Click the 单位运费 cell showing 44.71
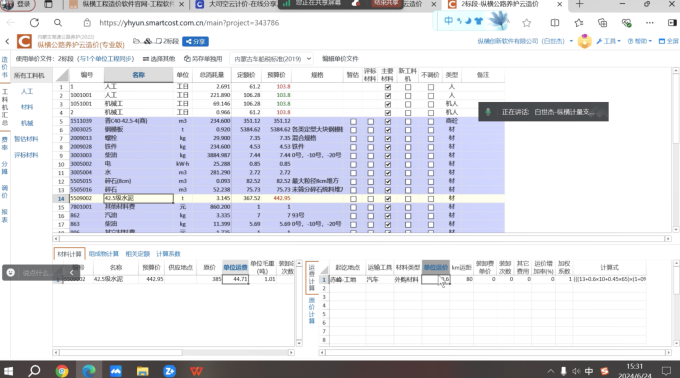Screen dimensions: 680x378 click(x=235, y=279)
